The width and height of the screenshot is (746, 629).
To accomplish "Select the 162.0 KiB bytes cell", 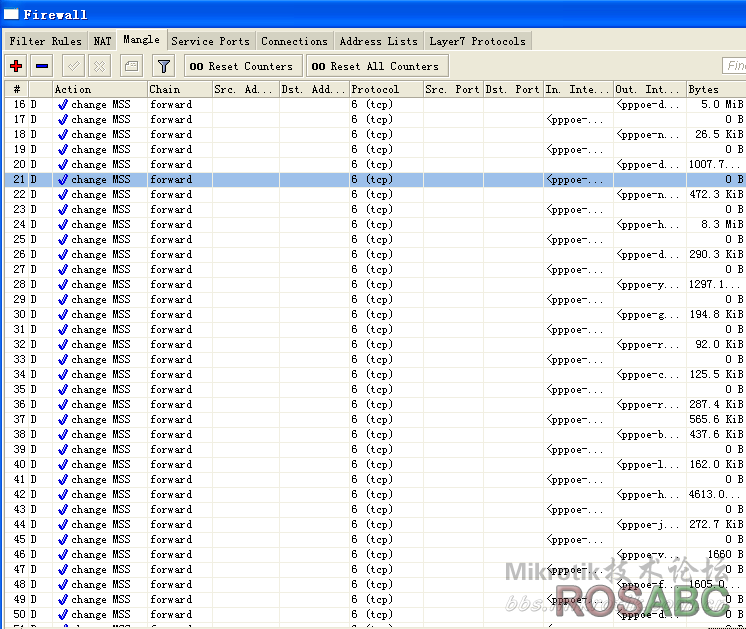I will coord(716,464).
